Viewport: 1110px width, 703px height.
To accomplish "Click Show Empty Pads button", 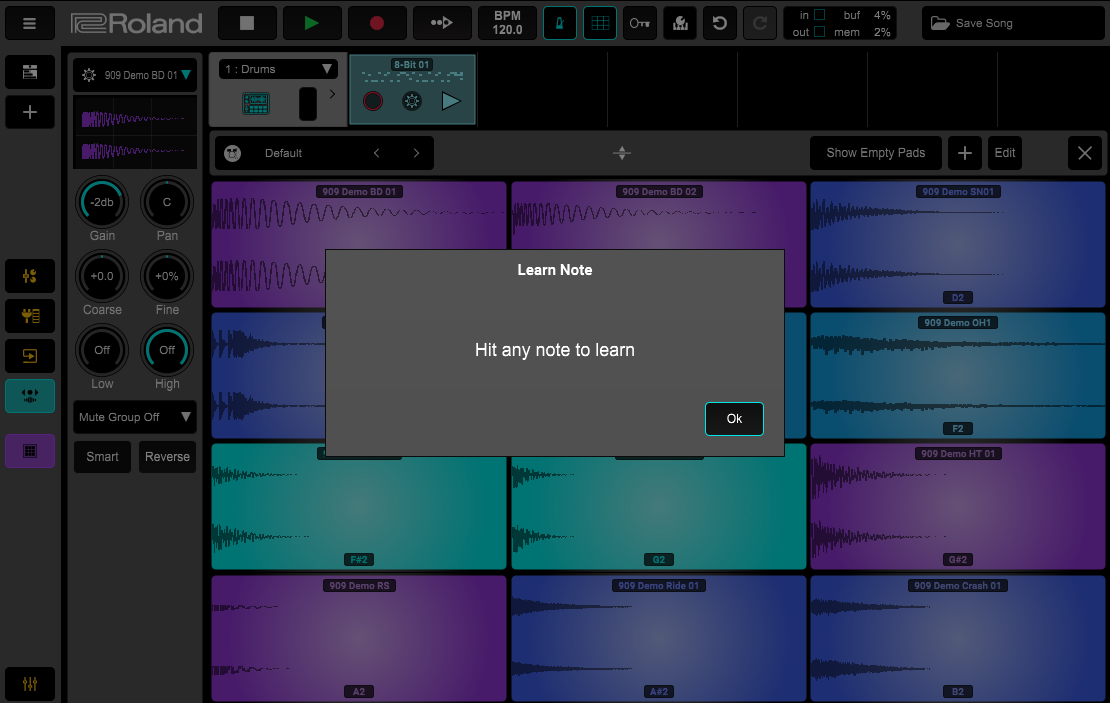I will [876, 153].
